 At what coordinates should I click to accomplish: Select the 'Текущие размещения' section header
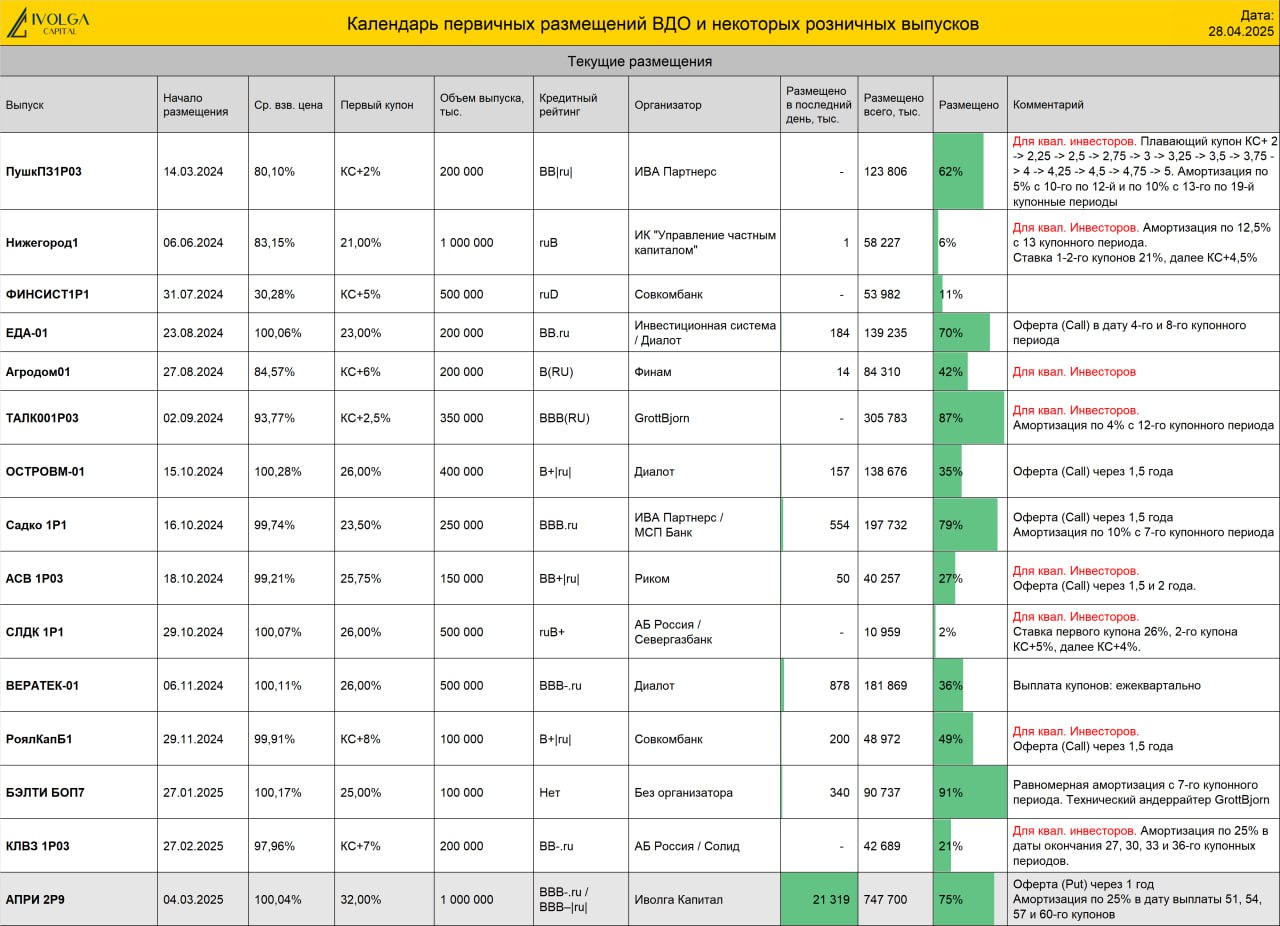[x=639, y=61]
